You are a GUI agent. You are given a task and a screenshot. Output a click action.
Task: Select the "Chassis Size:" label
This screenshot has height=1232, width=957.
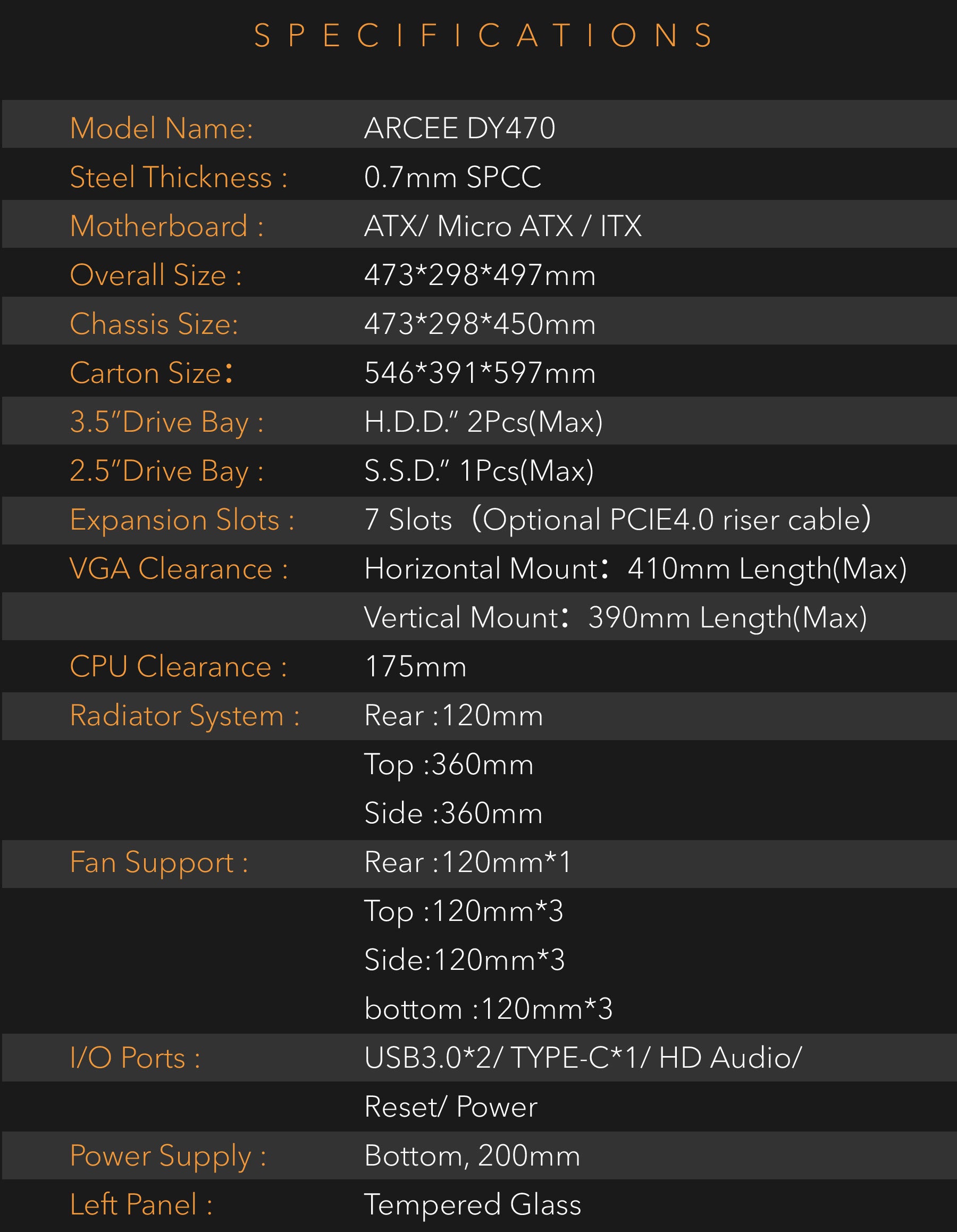154,324
